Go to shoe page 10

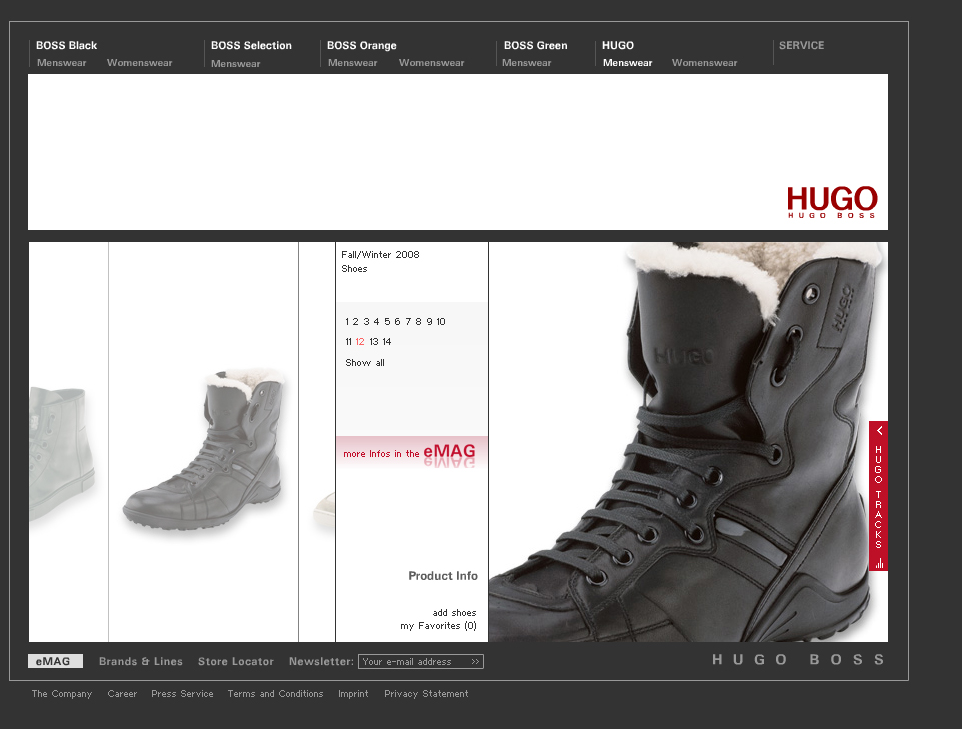[441, 322]
